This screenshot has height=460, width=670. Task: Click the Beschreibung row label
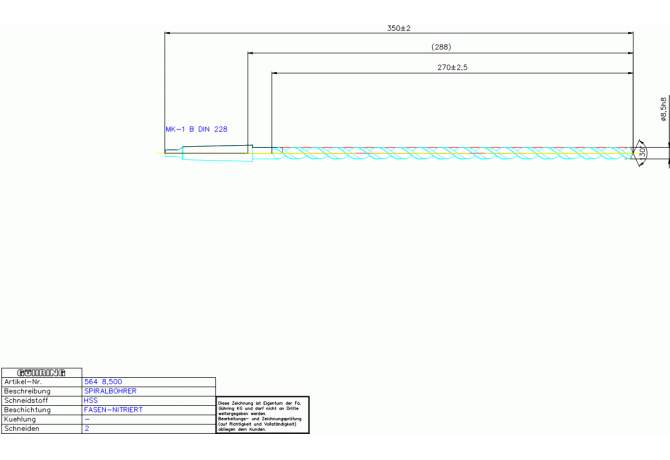click(x=28, y=391)
